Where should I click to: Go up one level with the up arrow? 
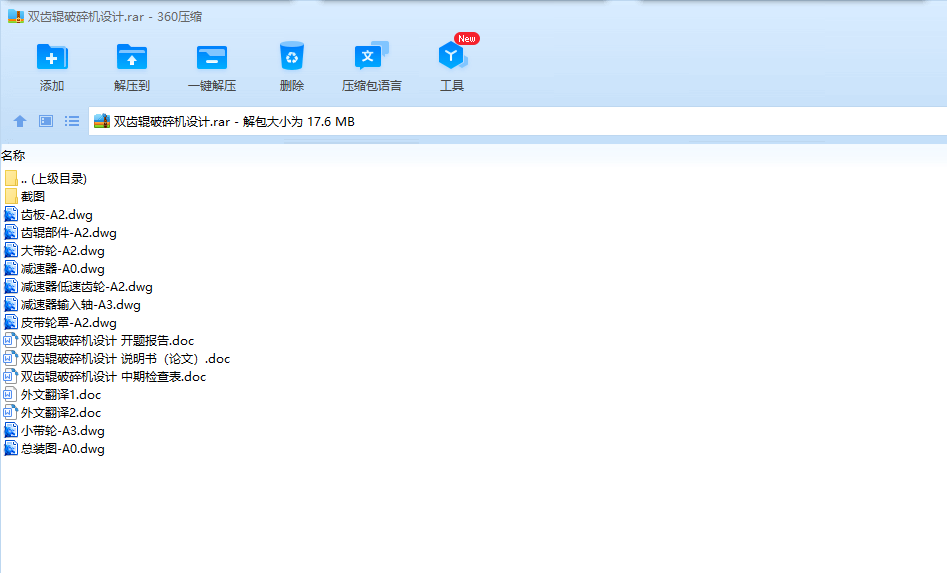(20, 121)
